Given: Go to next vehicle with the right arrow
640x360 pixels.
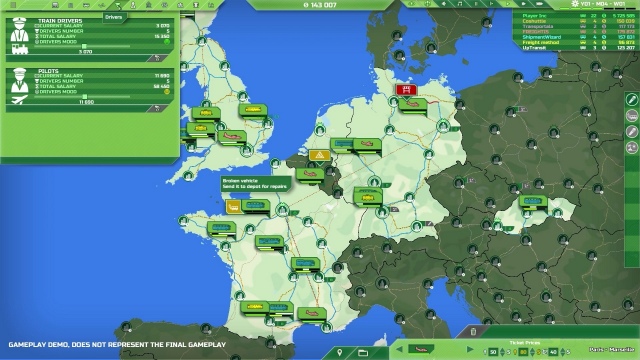Looking at the screenshot, I should point(470,349).
